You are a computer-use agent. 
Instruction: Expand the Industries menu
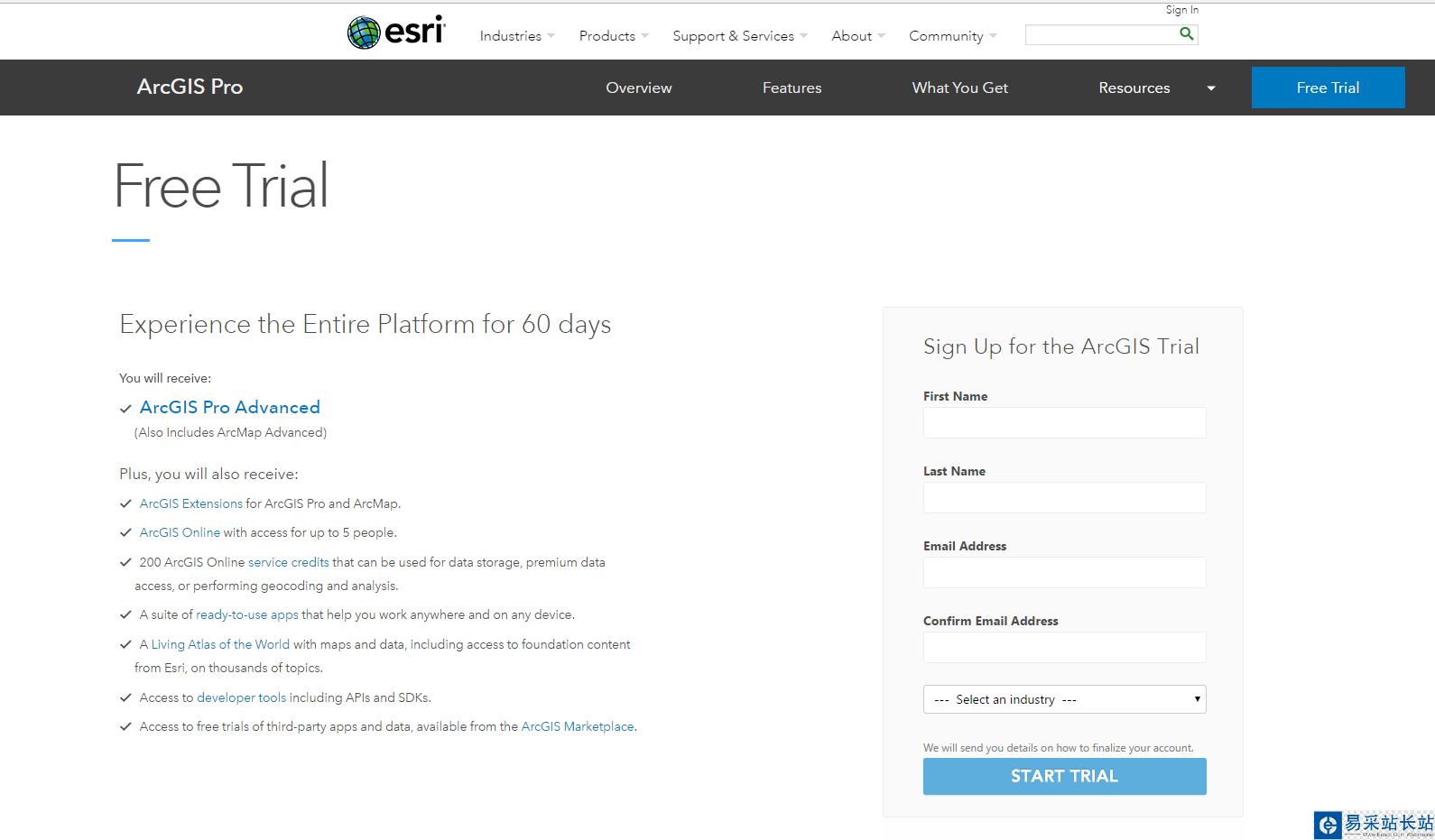[517, 36]
